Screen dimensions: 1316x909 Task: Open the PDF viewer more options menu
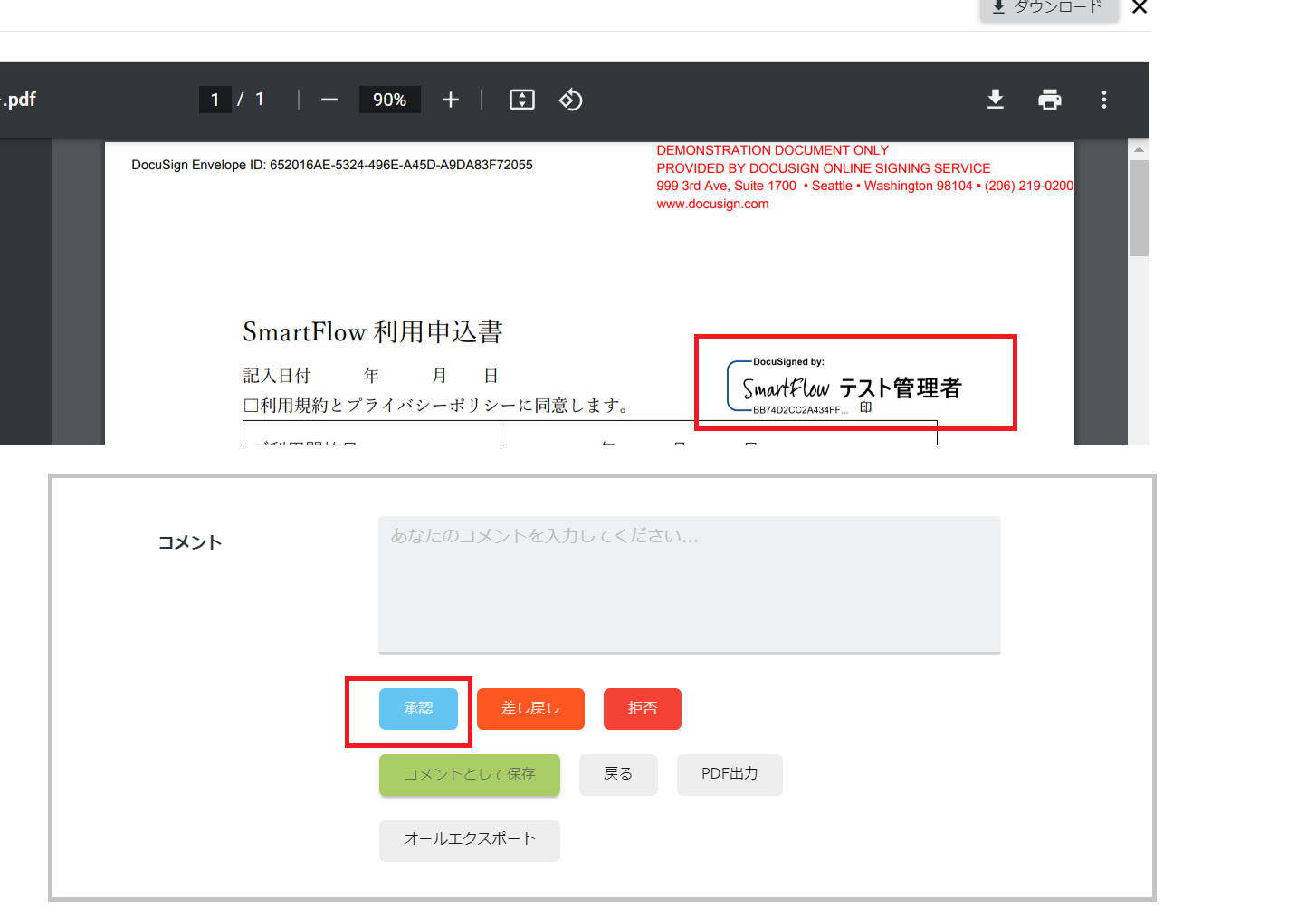1104,100
